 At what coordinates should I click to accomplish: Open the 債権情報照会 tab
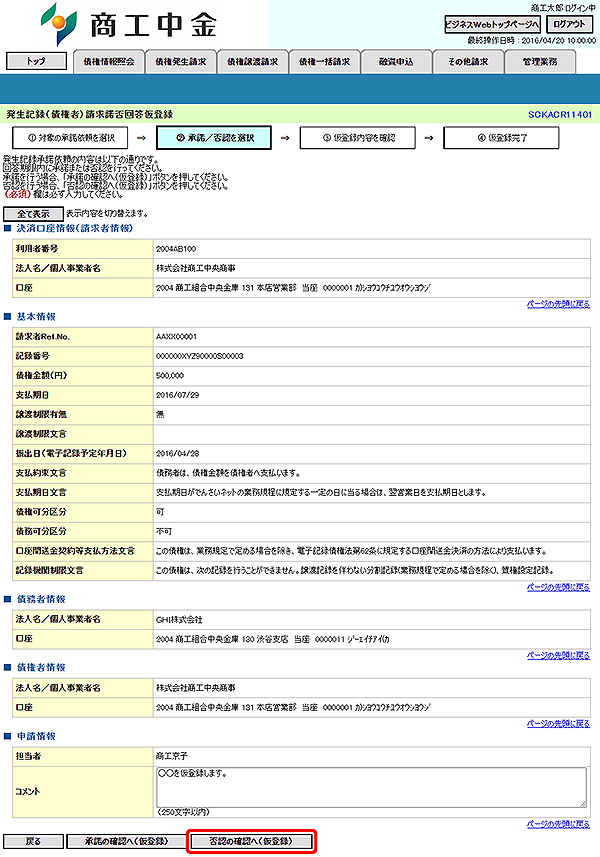(109, 61)
